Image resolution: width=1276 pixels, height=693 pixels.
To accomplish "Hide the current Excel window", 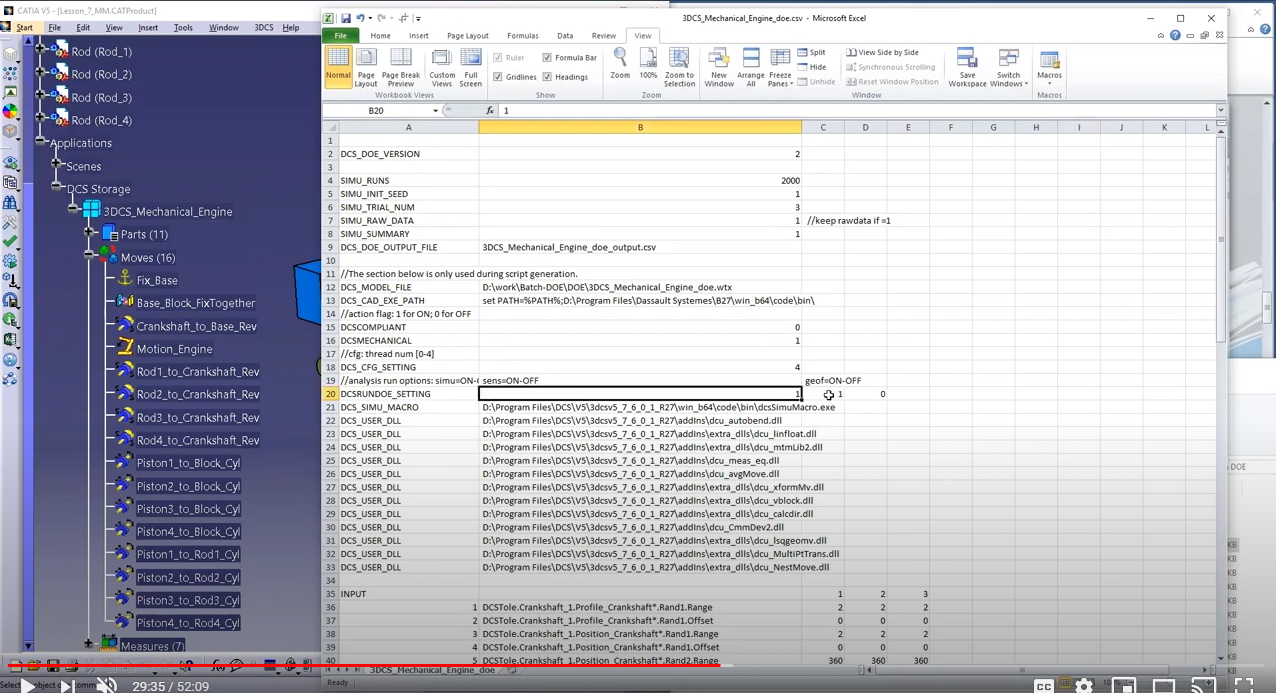I will [811, 67].
